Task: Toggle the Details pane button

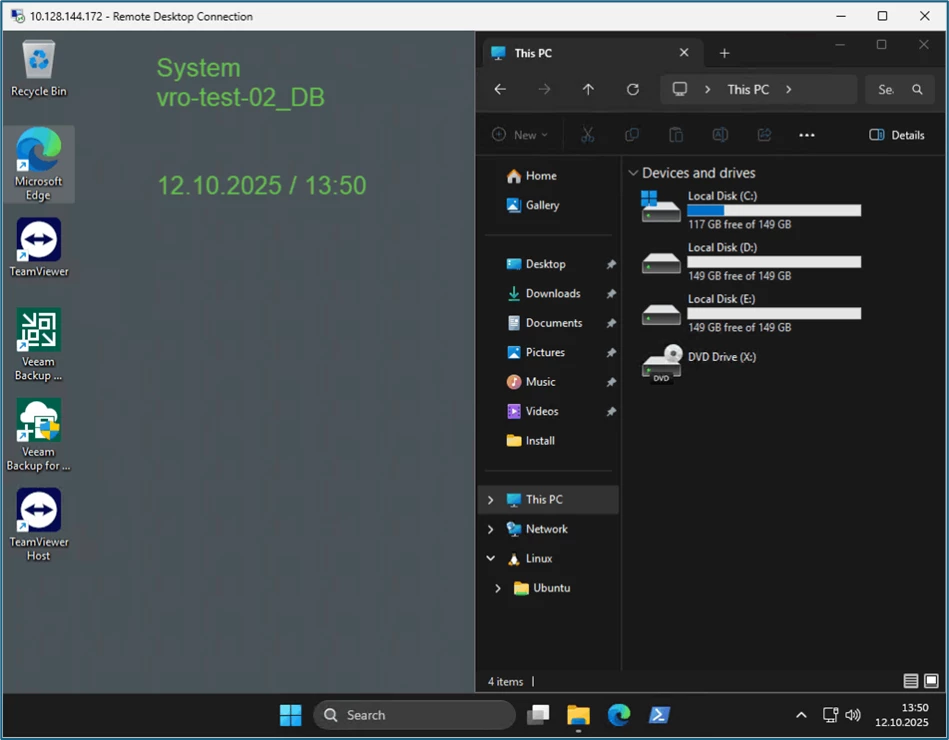Action: tap(897, 135)
